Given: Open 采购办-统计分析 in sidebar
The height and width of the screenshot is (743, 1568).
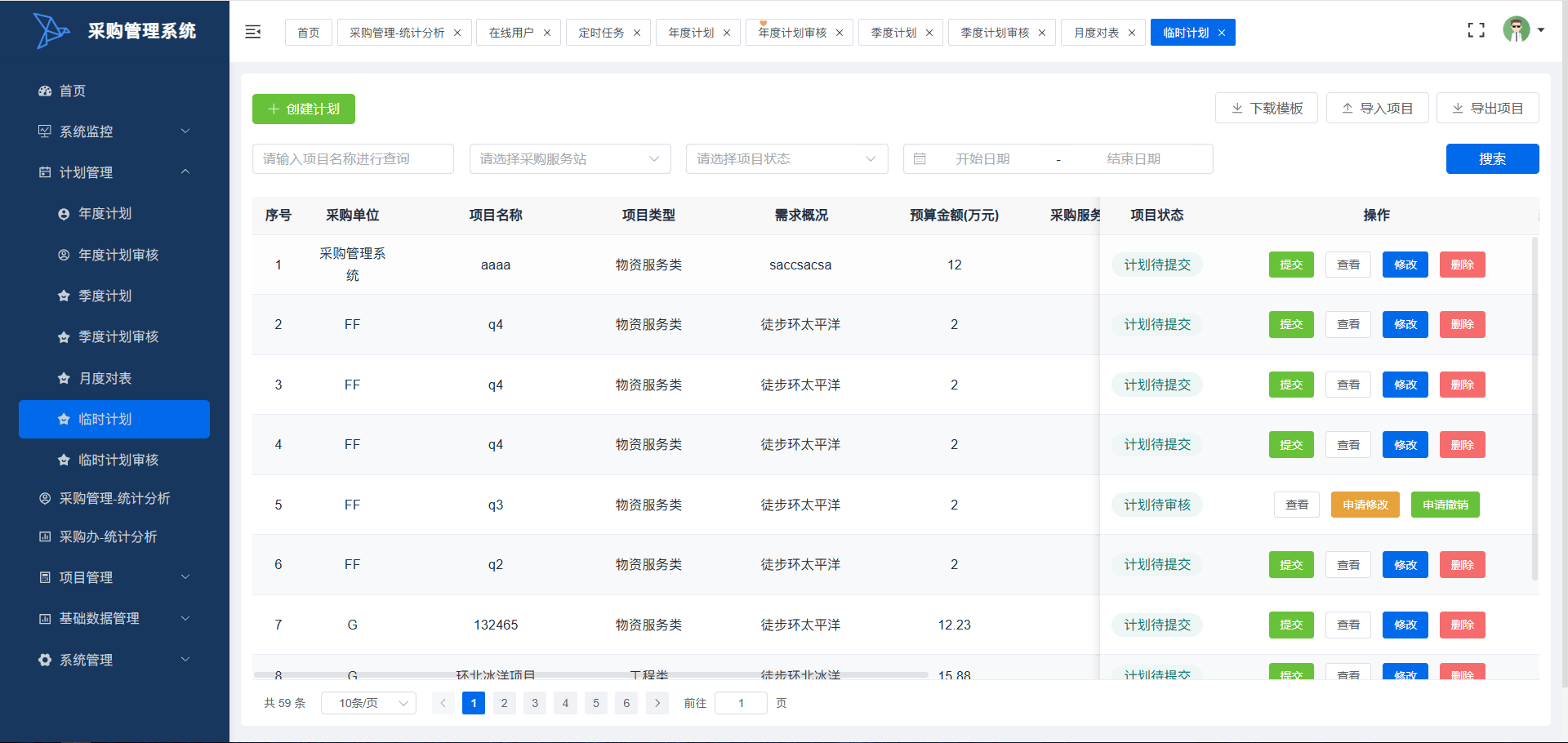Looking at the screenshot, I should pyautogui.click(x=114, y=536).
